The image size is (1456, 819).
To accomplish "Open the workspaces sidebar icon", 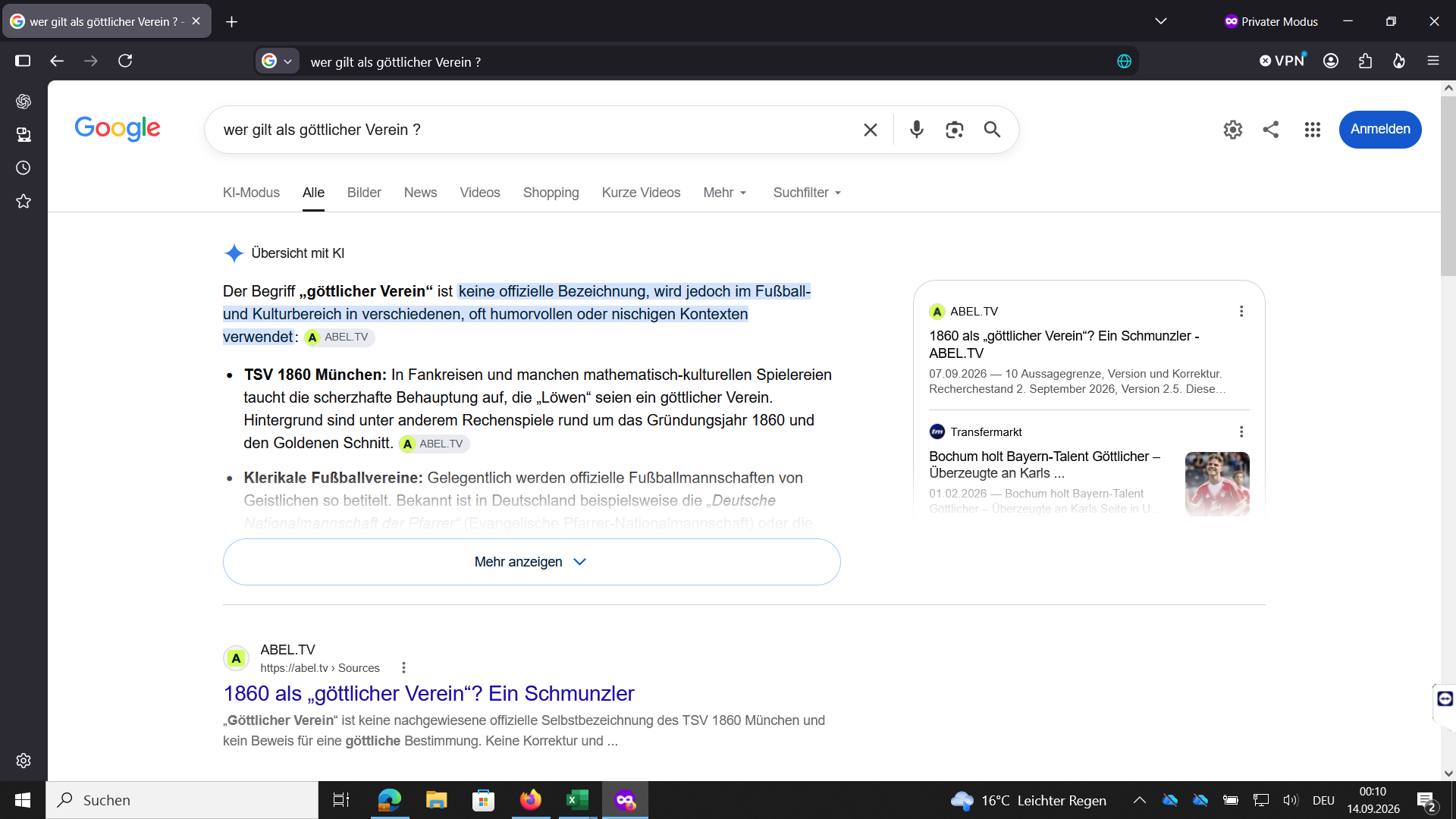I will [24, 135].
